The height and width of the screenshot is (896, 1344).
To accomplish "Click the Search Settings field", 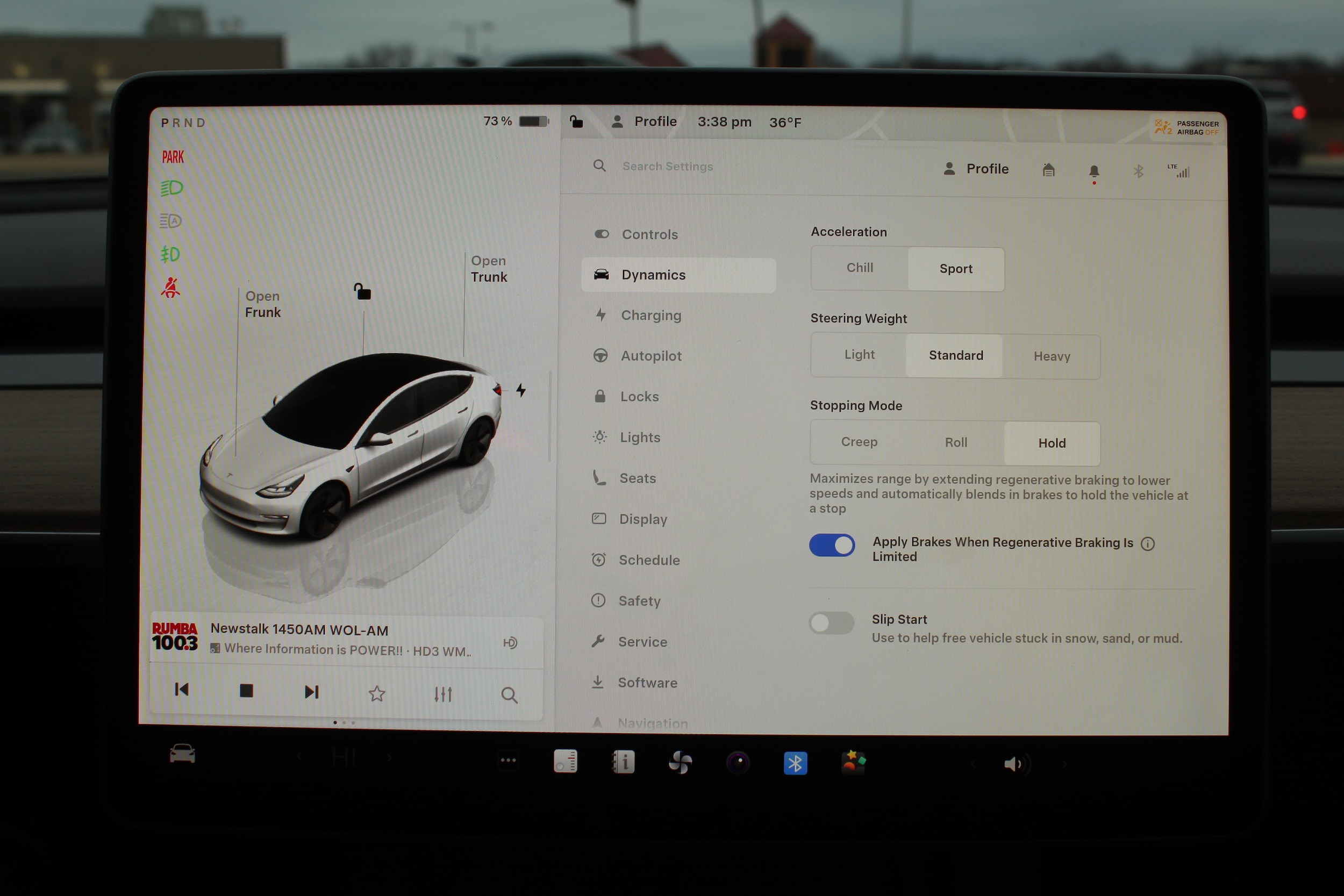I will coord(667,166).
